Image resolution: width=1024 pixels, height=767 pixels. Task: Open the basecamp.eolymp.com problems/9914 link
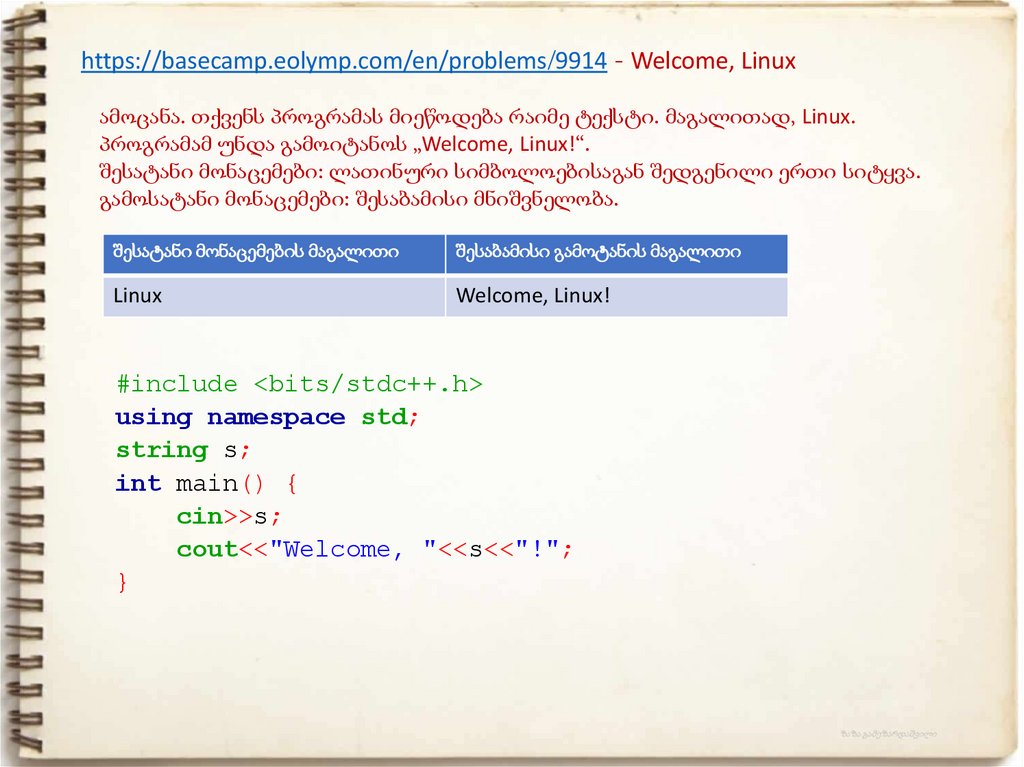coord(344,61)
